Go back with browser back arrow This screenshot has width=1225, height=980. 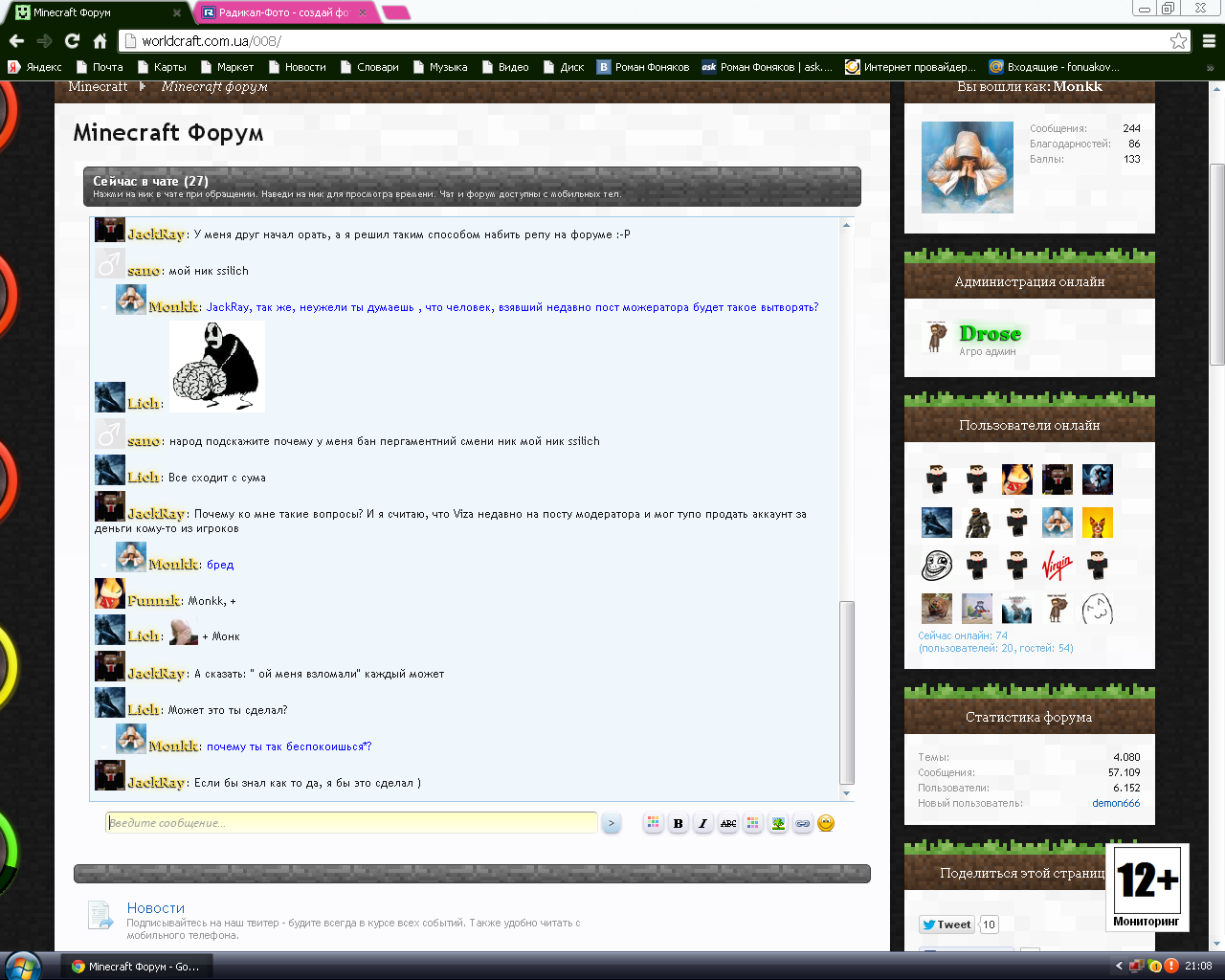pos(16,41)
